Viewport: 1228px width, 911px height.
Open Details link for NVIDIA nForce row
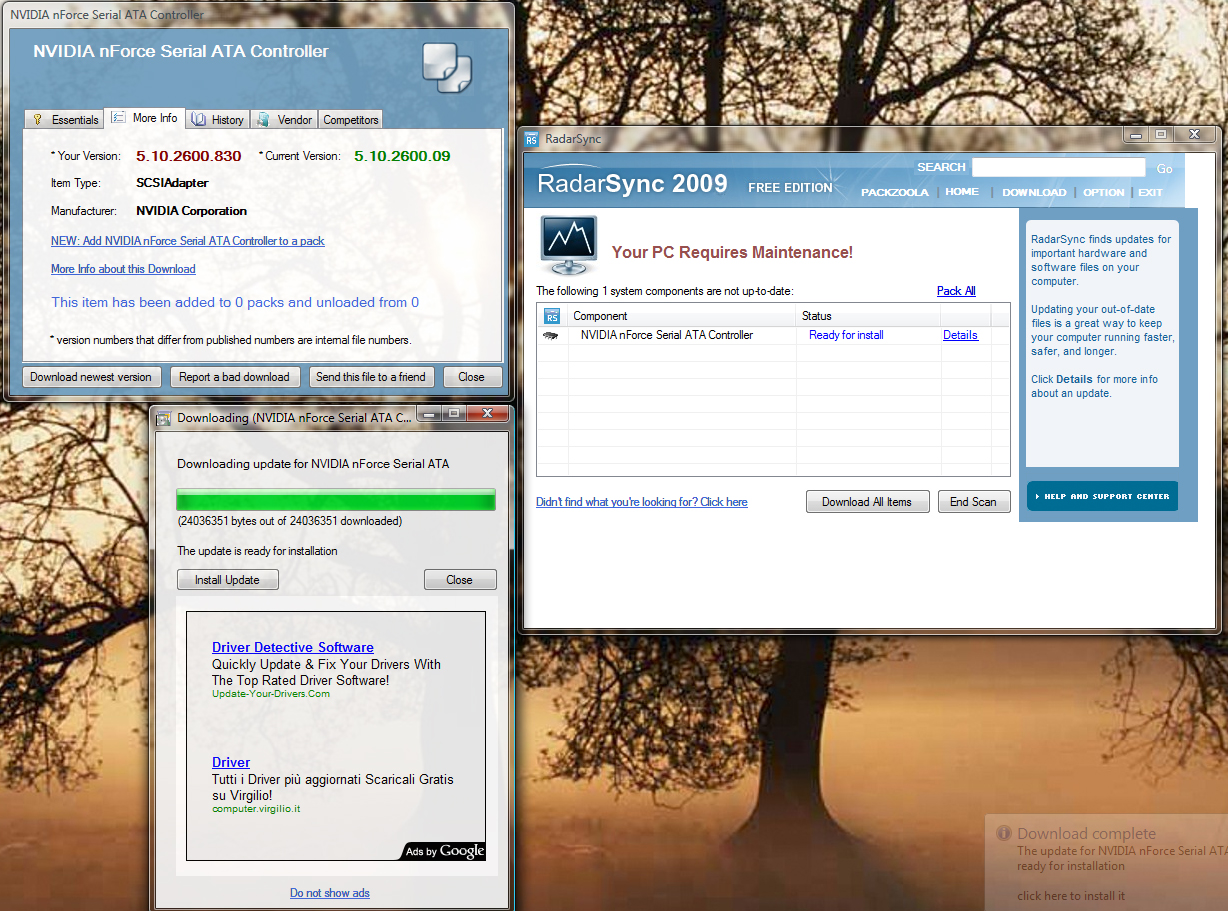960,335
